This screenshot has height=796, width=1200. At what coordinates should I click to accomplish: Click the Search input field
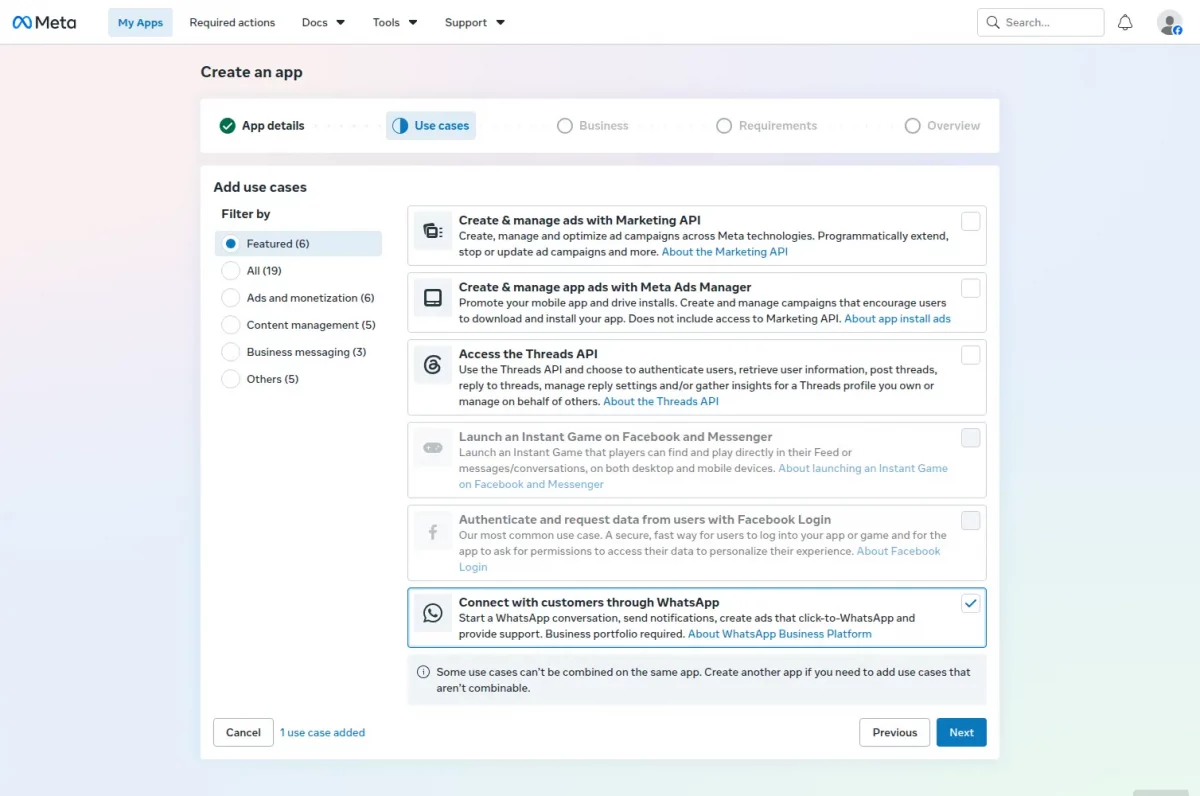(1040, 22)
